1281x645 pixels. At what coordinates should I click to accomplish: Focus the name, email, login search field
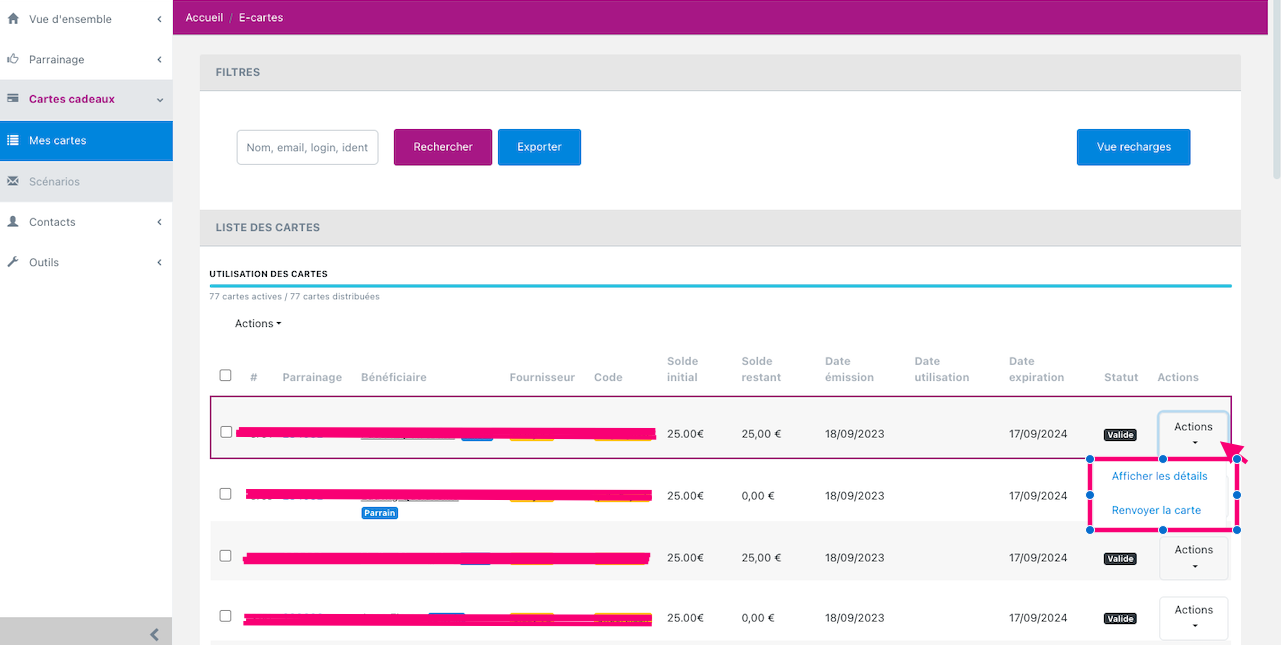point(307,147)
